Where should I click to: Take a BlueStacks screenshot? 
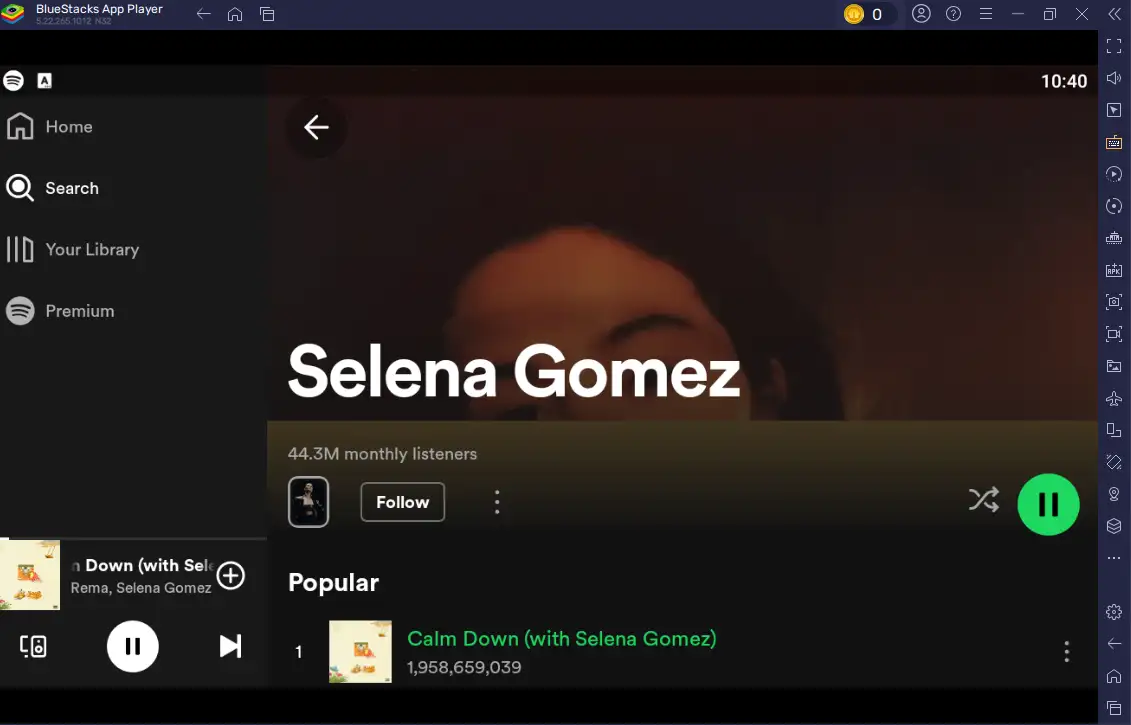(x=1114, y=302)
